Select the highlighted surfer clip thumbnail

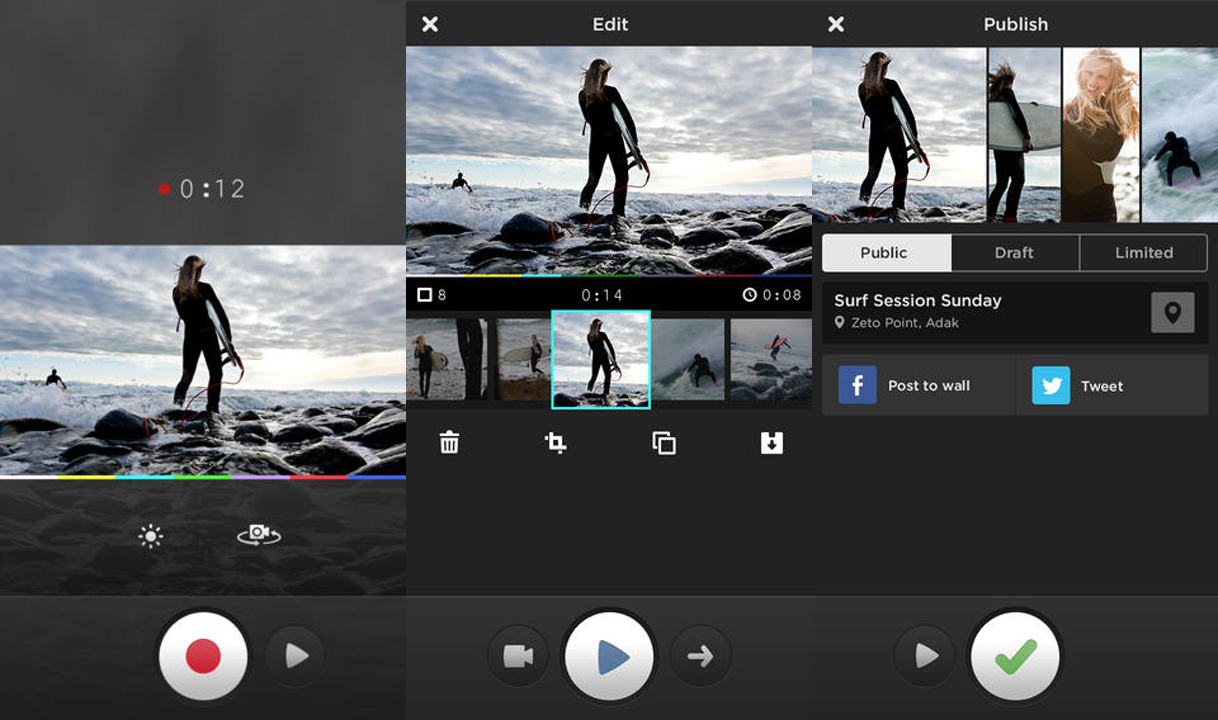601,359
